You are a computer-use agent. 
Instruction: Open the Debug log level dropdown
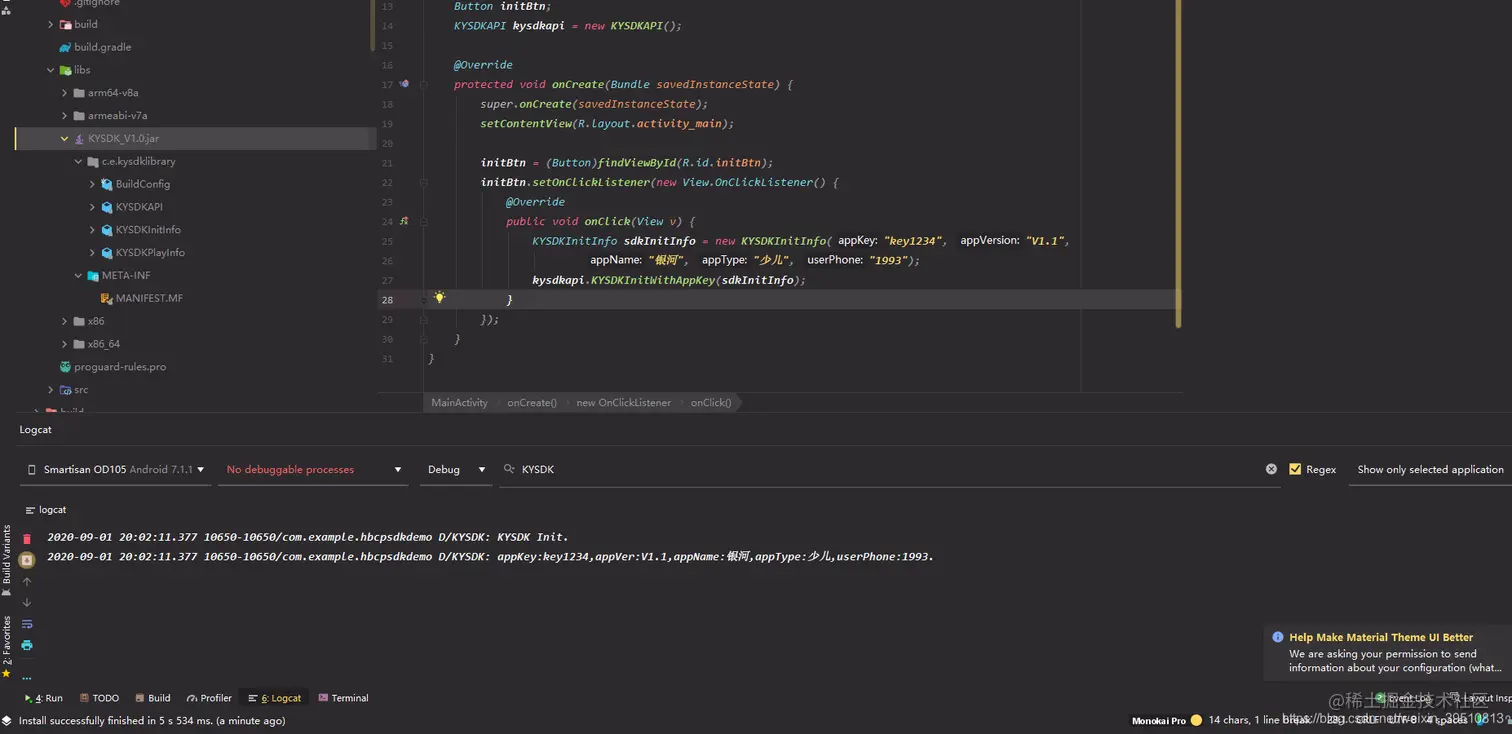pyautogui.click(x=456, y=469)
